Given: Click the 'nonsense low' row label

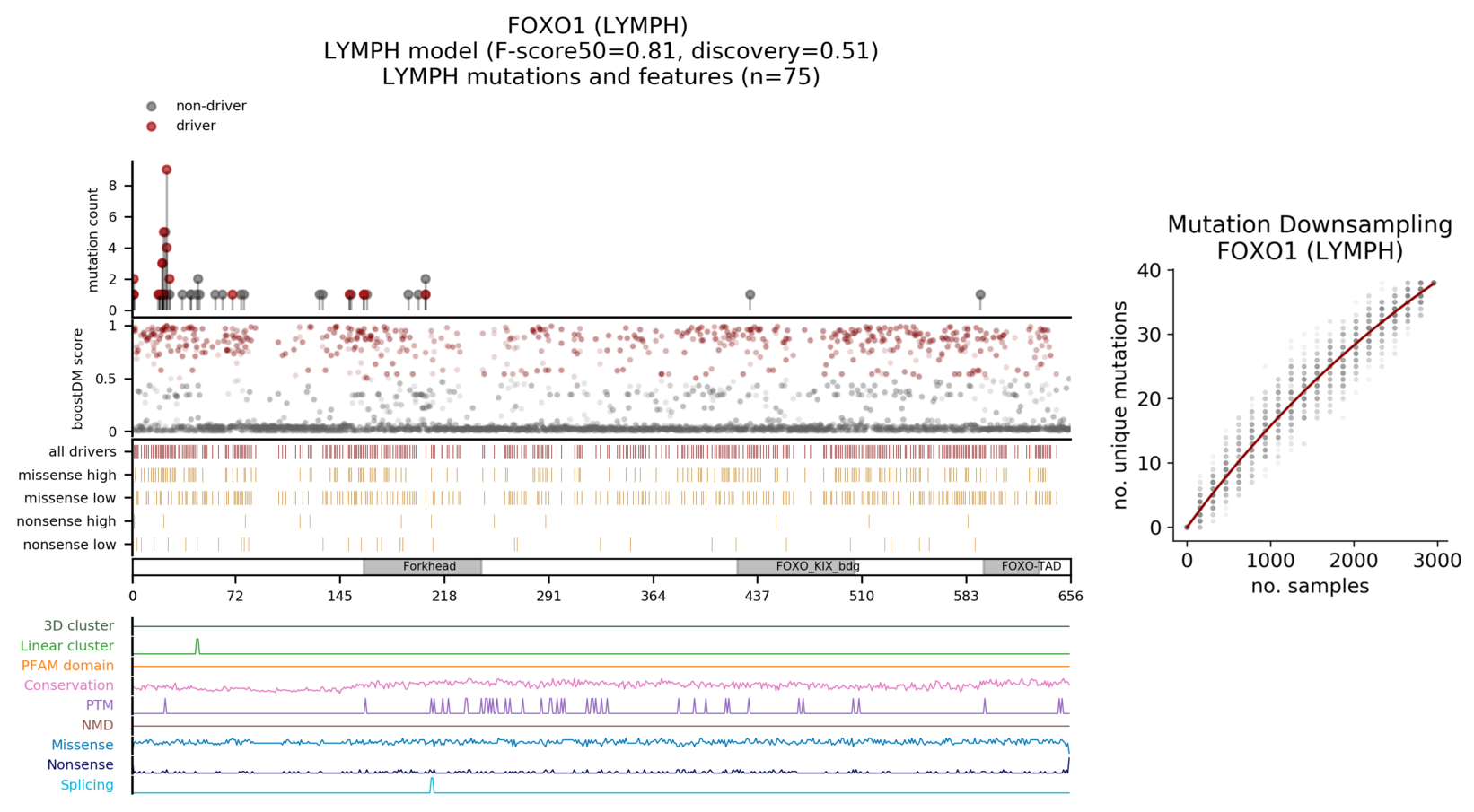Looking at the screenshot, I should point(69,545).
